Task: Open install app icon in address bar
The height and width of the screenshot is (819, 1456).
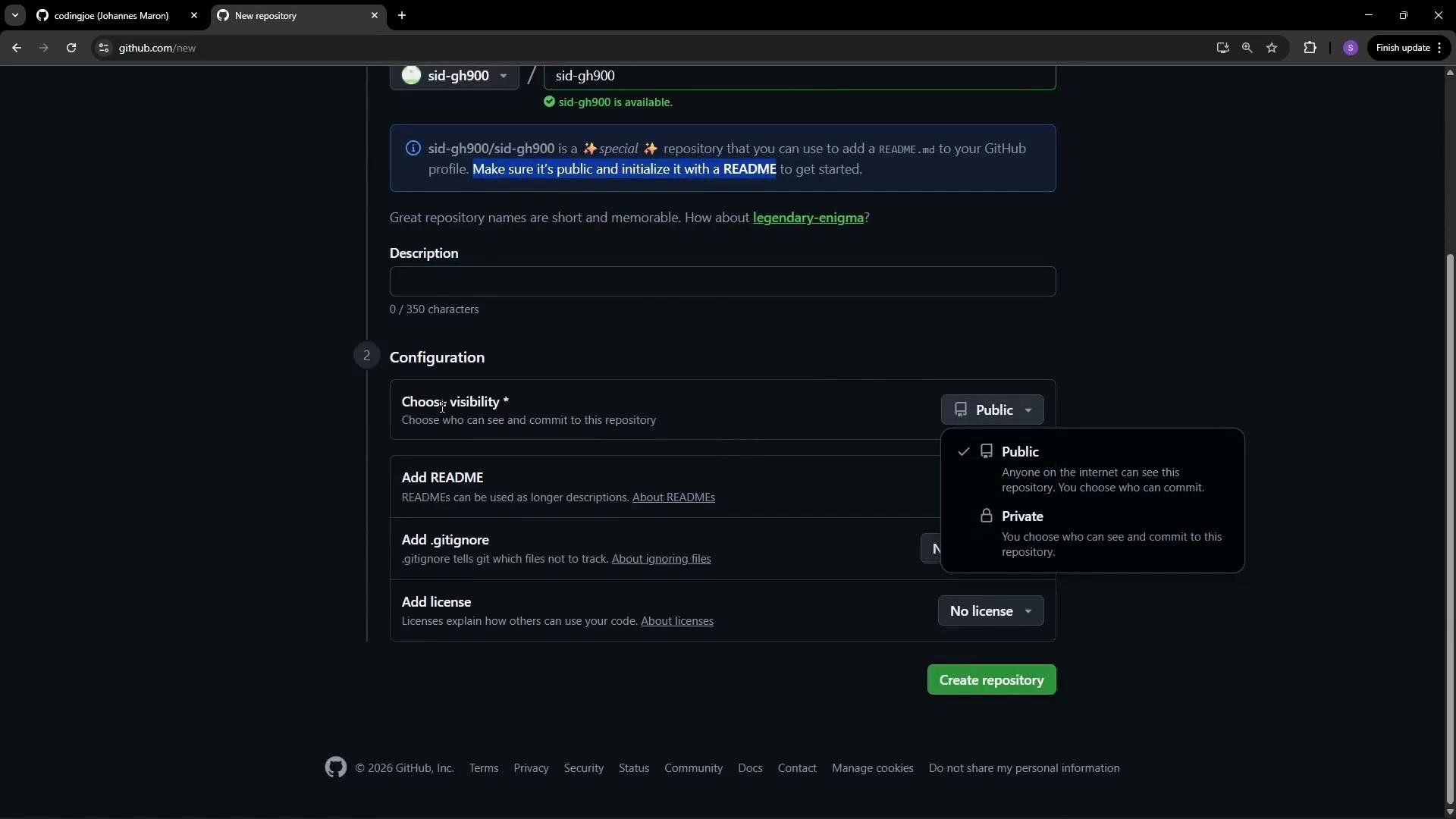Action: tap(1222, 48)
